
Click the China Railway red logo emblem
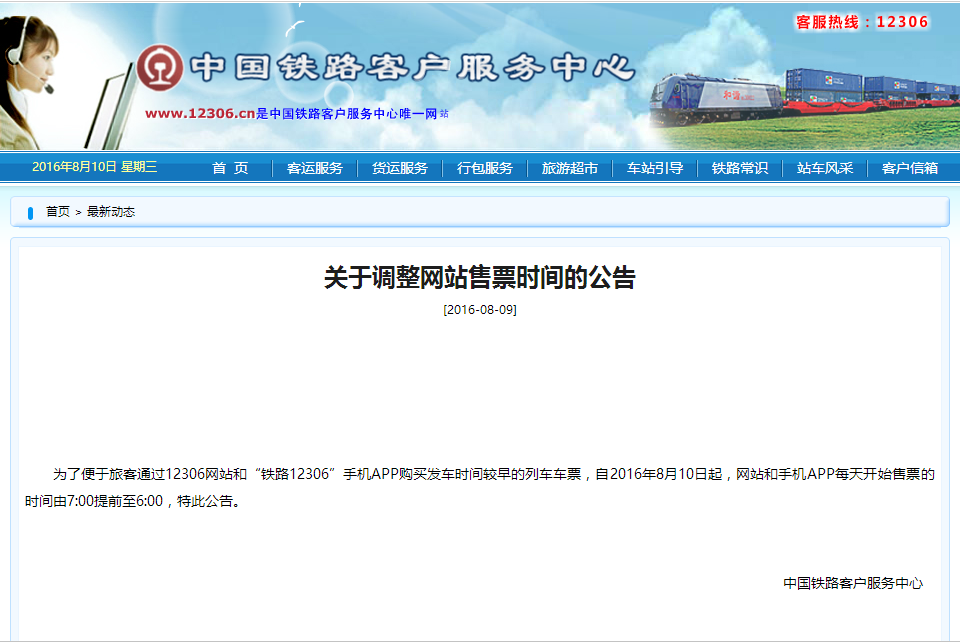160,67
